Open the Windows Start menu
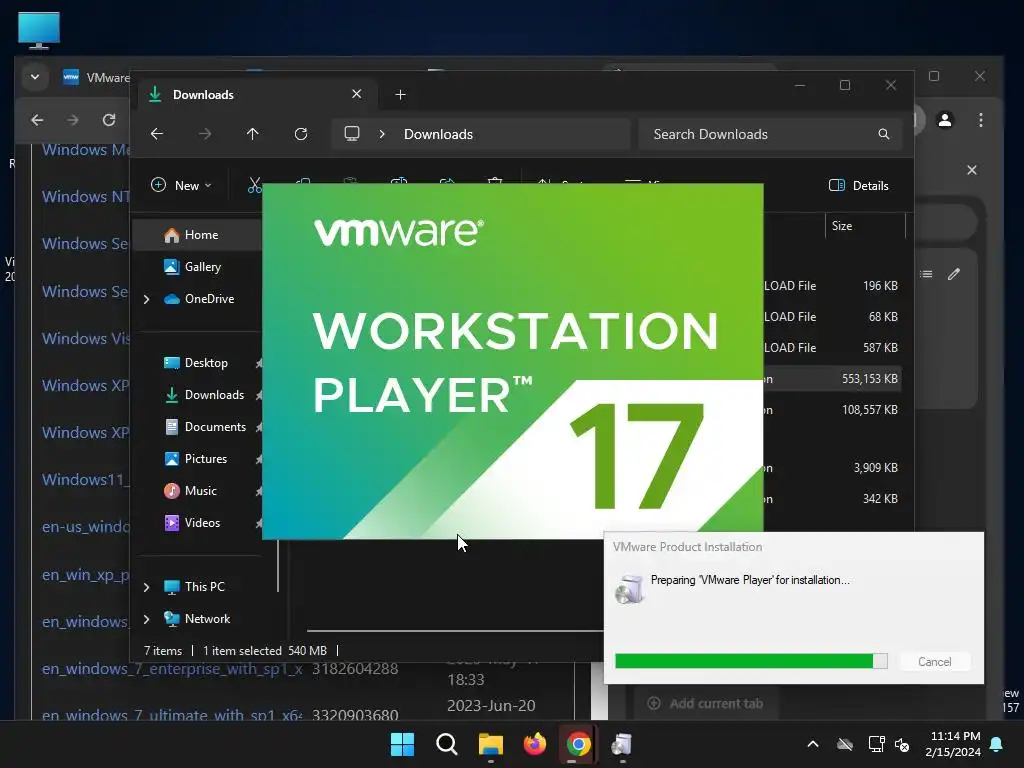1024x768 pixels. click(402, 744)
